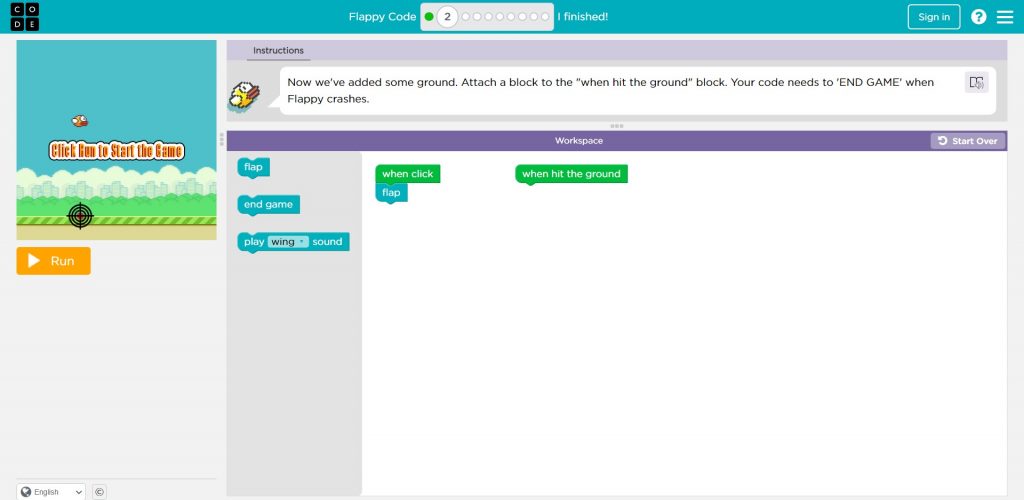Click the 'I finished!' link
The width and height of the screenshot is (1024, 500).
pos(583,17)
